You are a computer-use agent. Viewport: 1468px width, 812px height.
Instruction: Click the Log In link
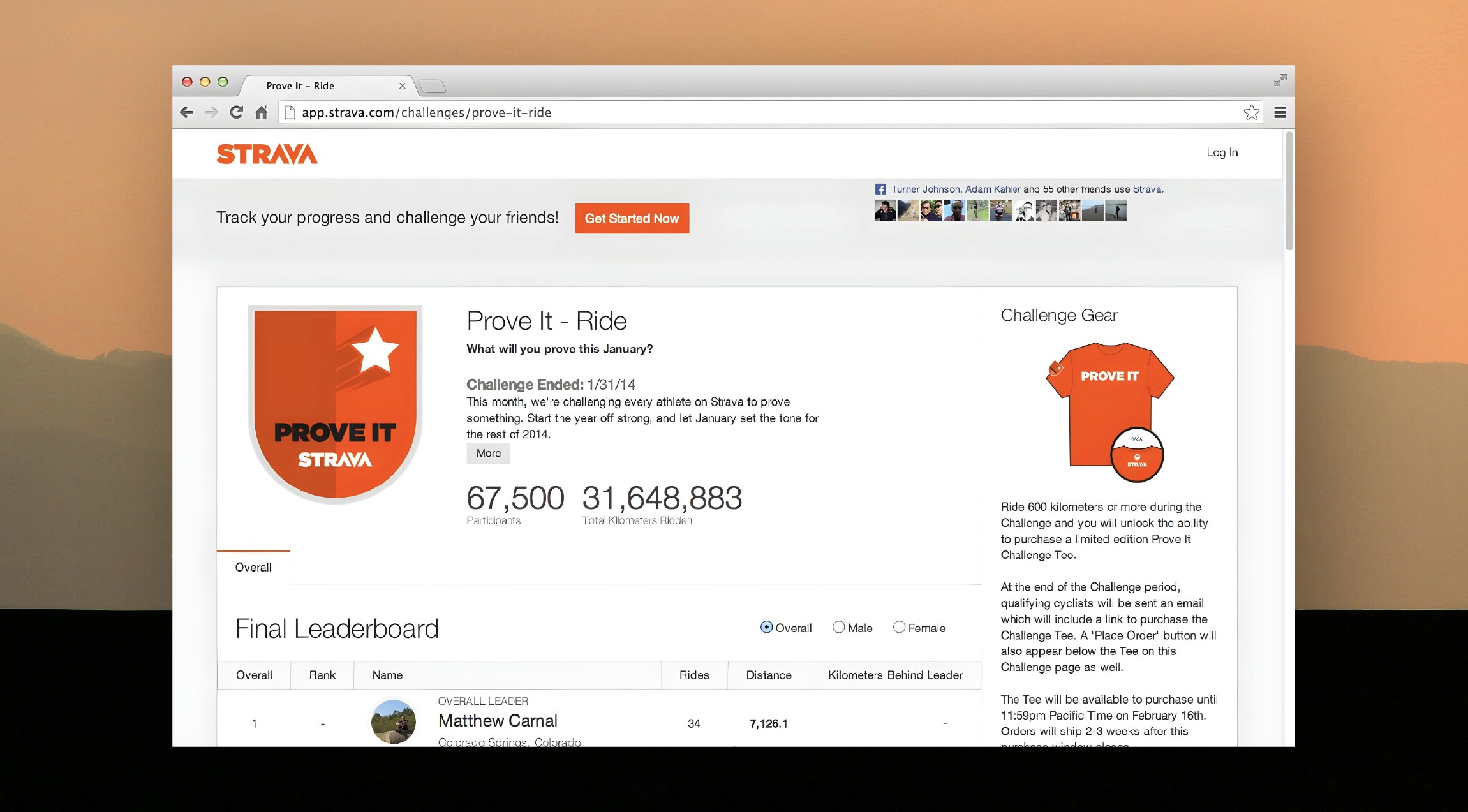(x=1222, y=152)
